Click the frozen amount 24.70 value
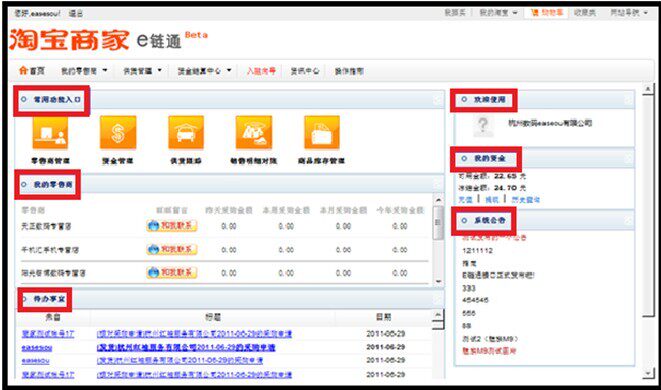Screen dimensions: 661x390 [x=505, y=188]
